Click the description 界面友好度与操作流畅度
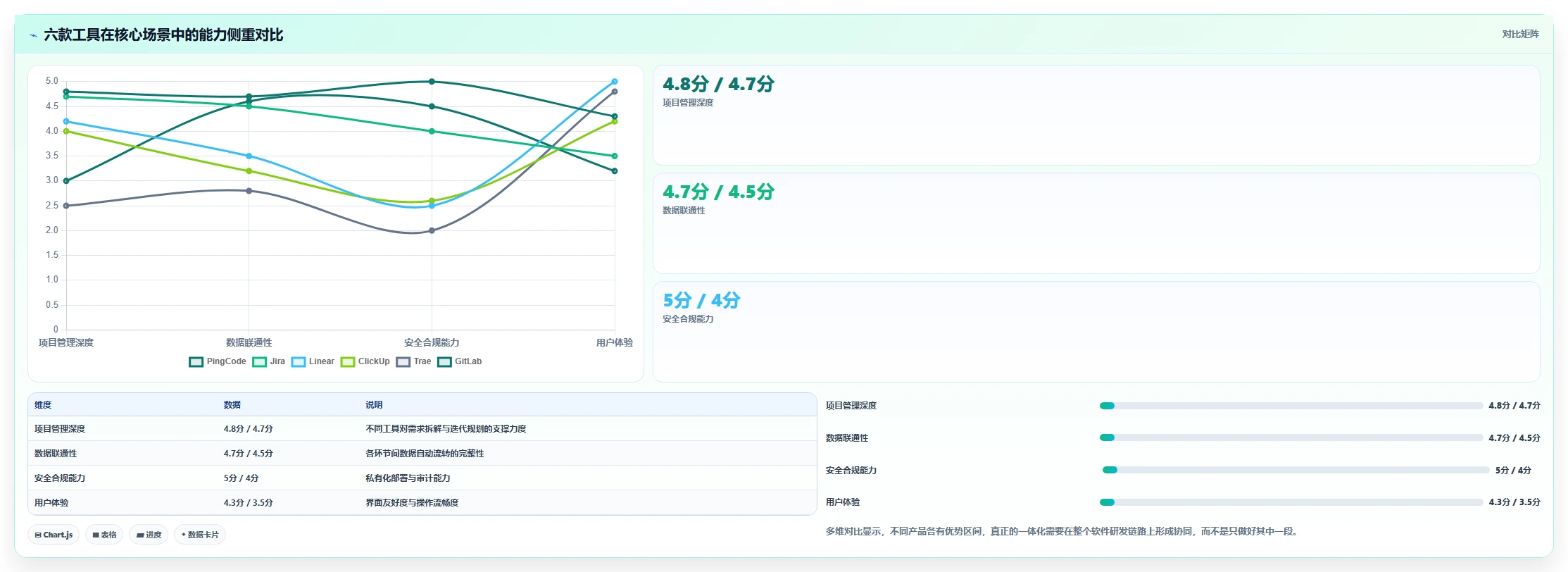 coord(412,503)
